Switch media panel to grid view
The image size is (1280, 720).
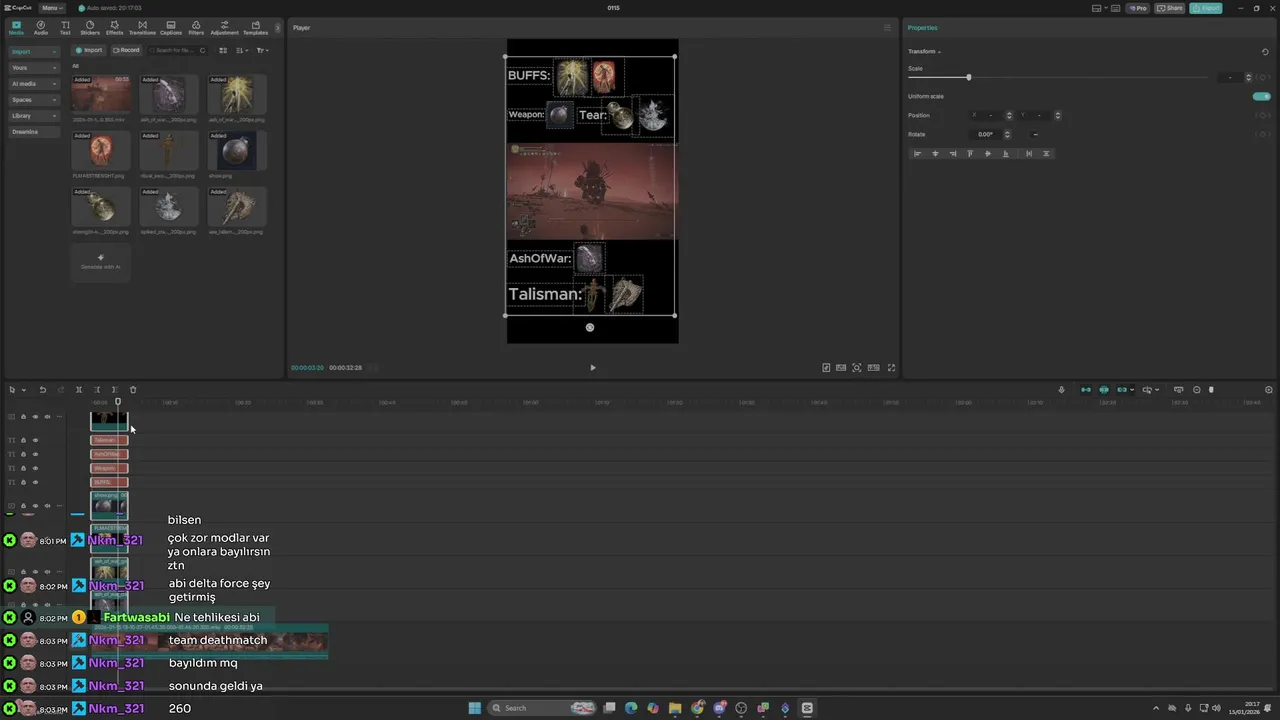(223, 50)
